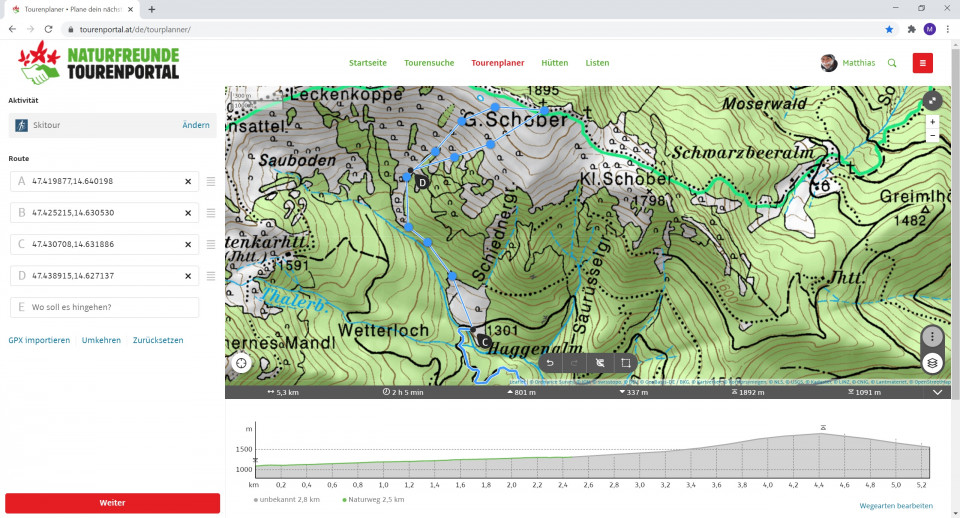Click the crop selection tool on map
960x518 pixels.
pyautogui.click(x=625, y=363)
